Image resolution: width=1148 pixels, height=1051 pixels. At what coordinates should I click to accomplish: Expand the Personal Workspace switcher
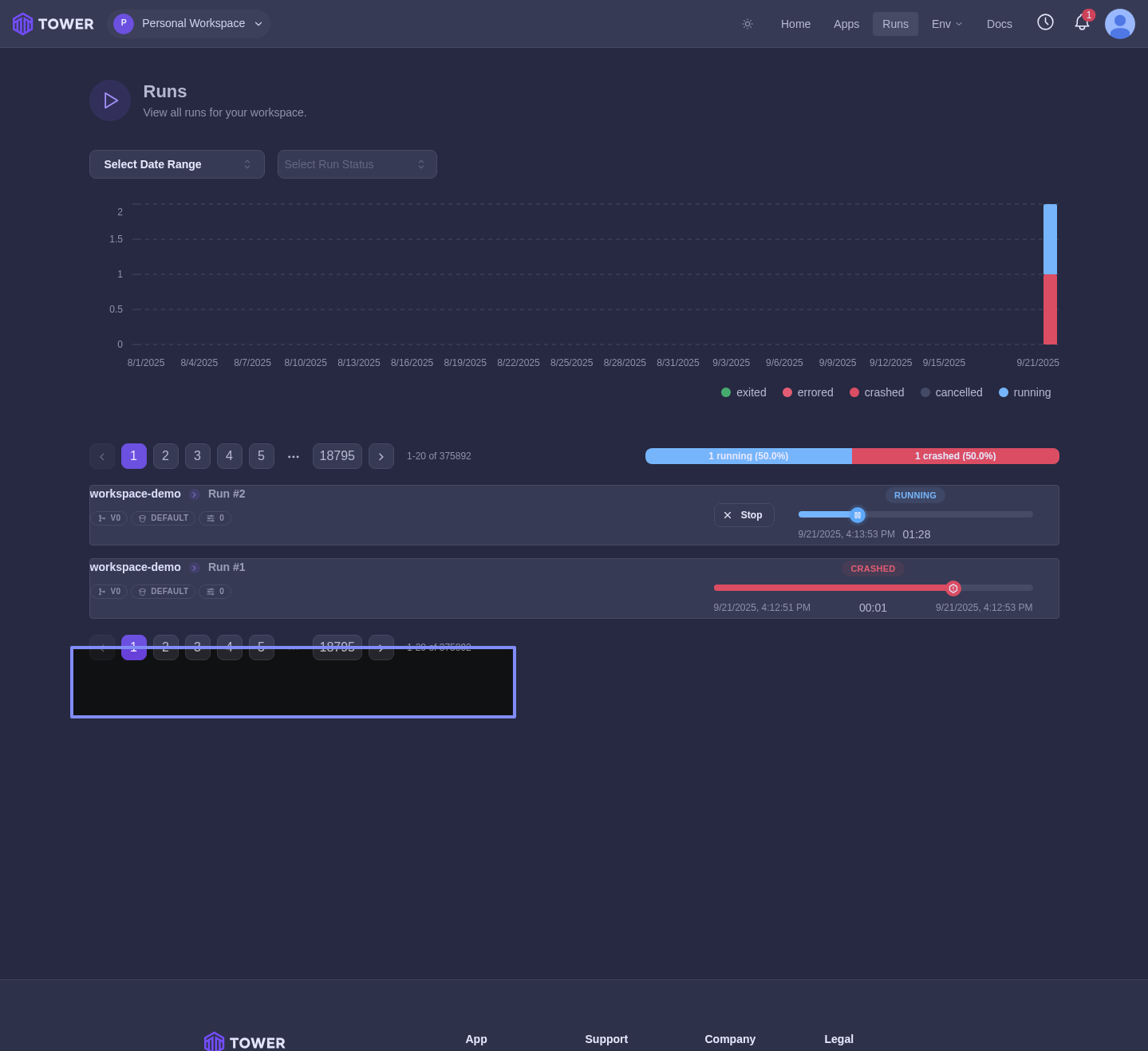coord(189,24)
